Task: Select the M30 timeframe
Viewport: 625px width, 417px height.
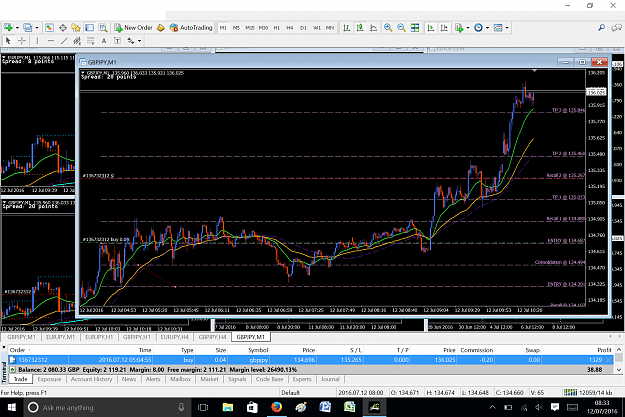Action: 263,28
